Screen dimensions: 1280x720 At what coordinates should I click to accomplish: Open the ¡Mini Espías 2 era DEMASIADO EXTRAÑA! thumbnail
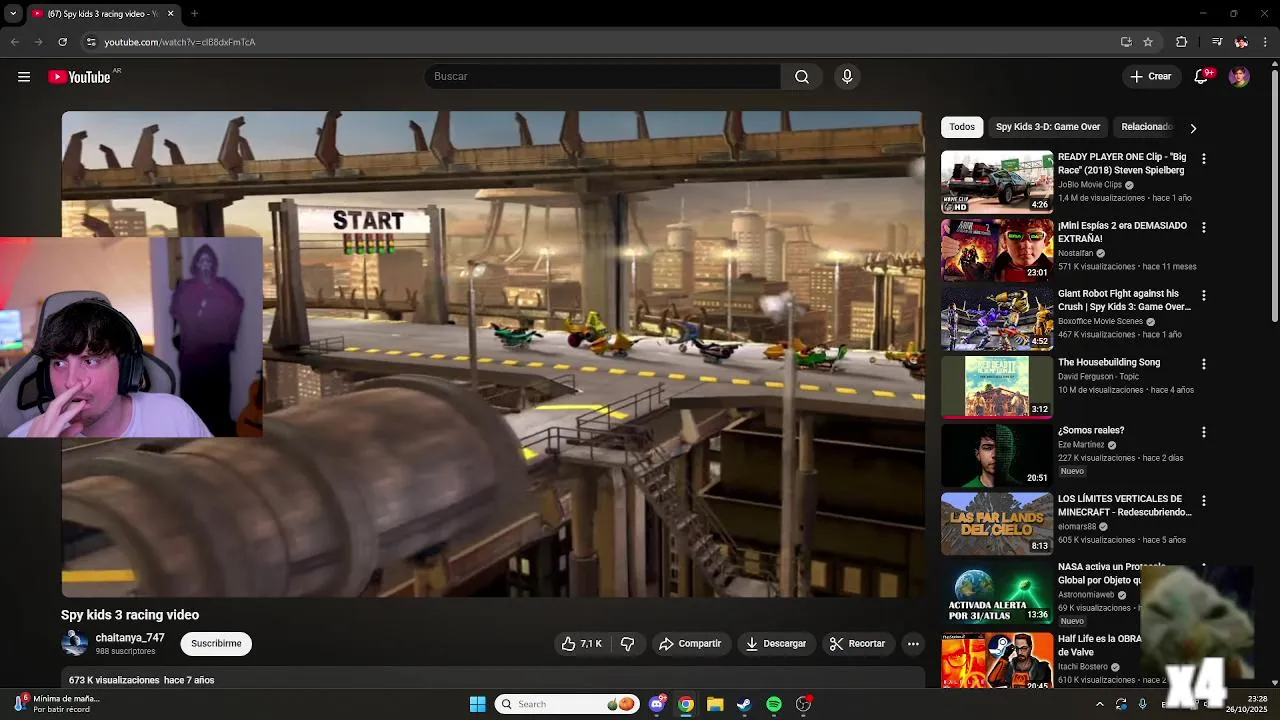pos(997,250)
